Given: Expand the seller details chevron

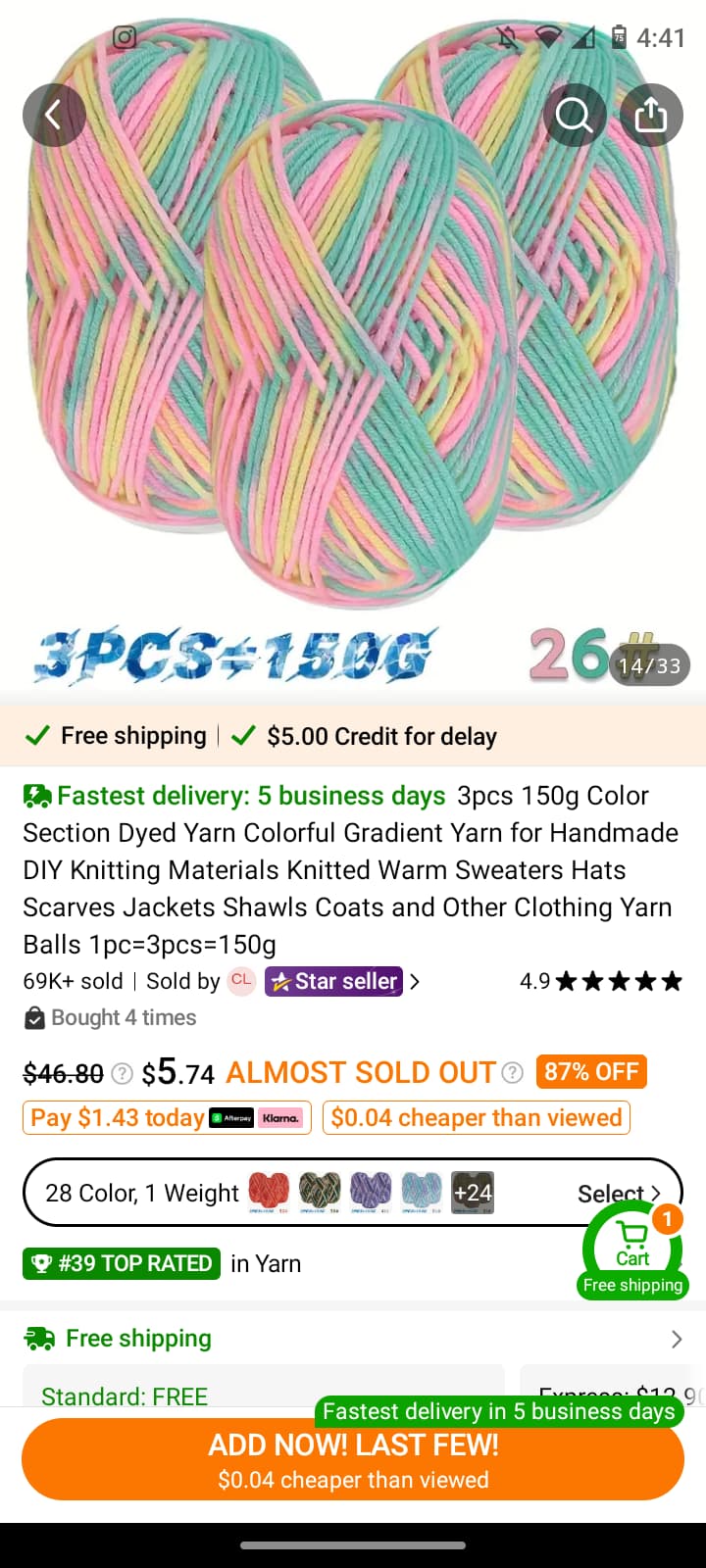Looking at the screenshot, I should (415, 981).
